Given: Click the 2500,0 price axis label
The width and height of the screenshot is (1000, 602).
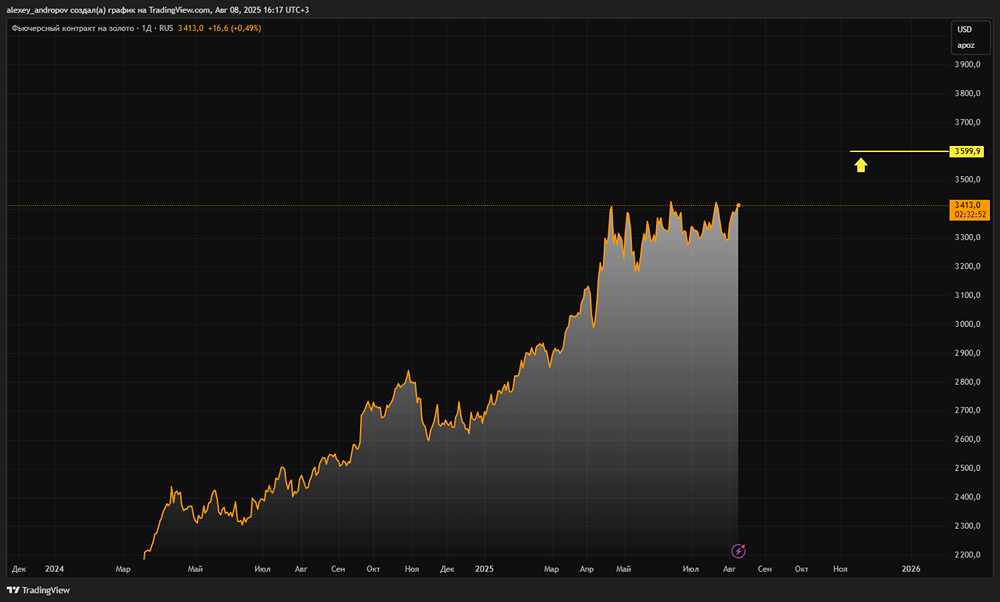Looking at the screenshot, I should (967, 468).
